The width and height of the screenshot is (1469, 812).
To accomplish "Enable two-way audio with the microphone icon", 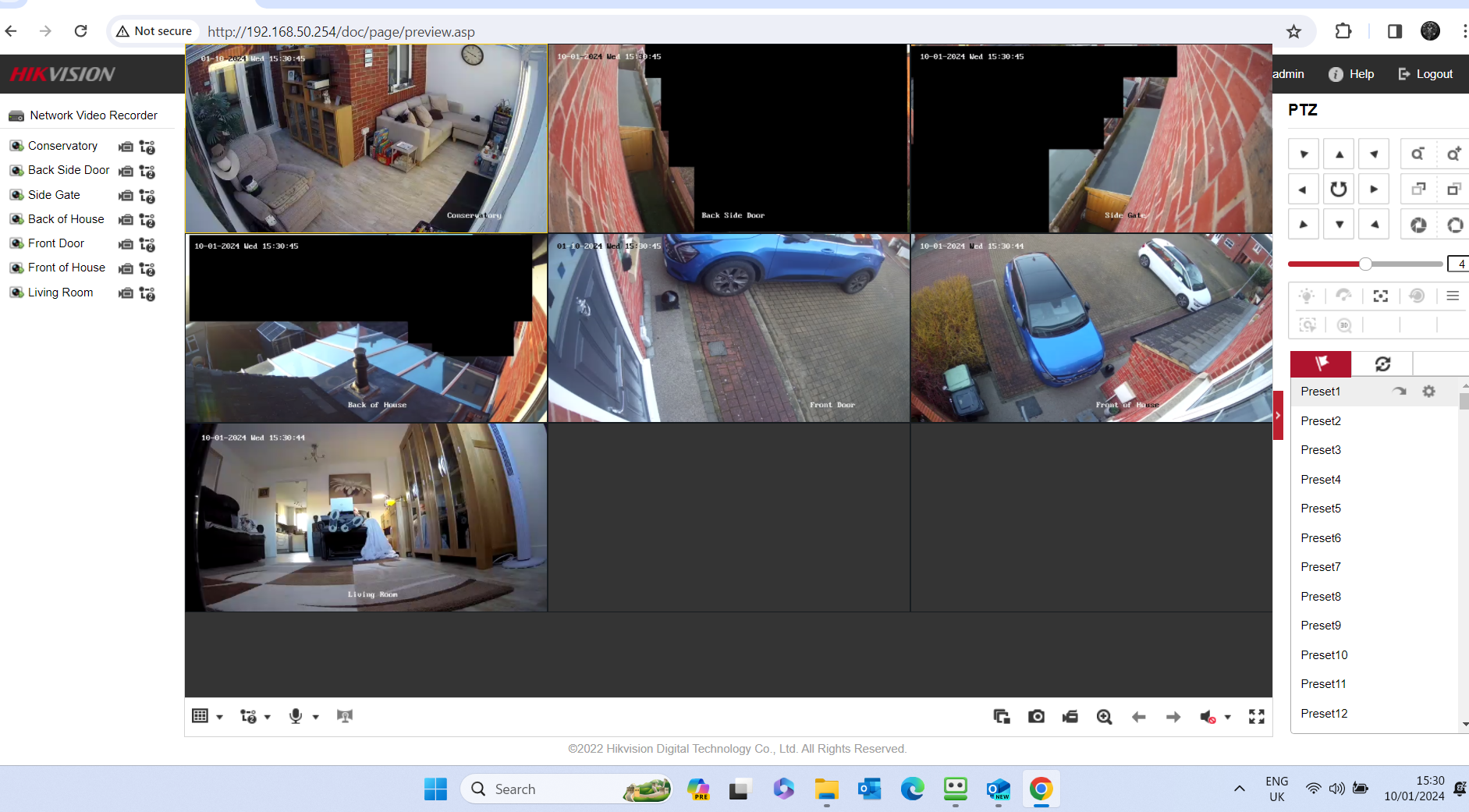I will pos(296,715).
